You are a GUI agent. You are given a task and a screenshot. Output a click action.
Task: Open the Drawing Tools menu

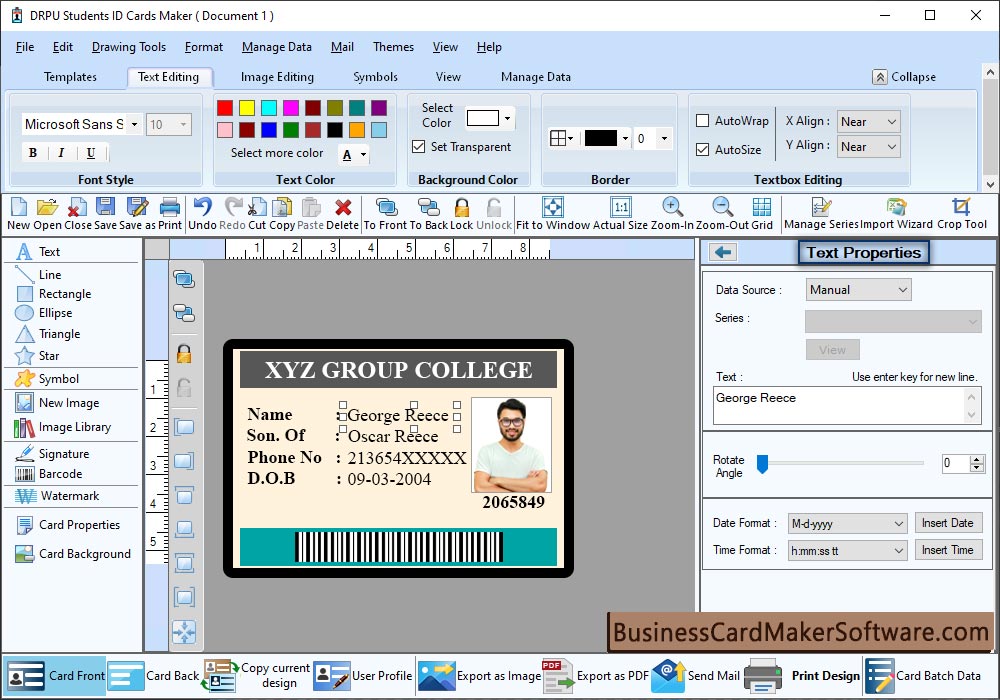[x=129, y=47]
